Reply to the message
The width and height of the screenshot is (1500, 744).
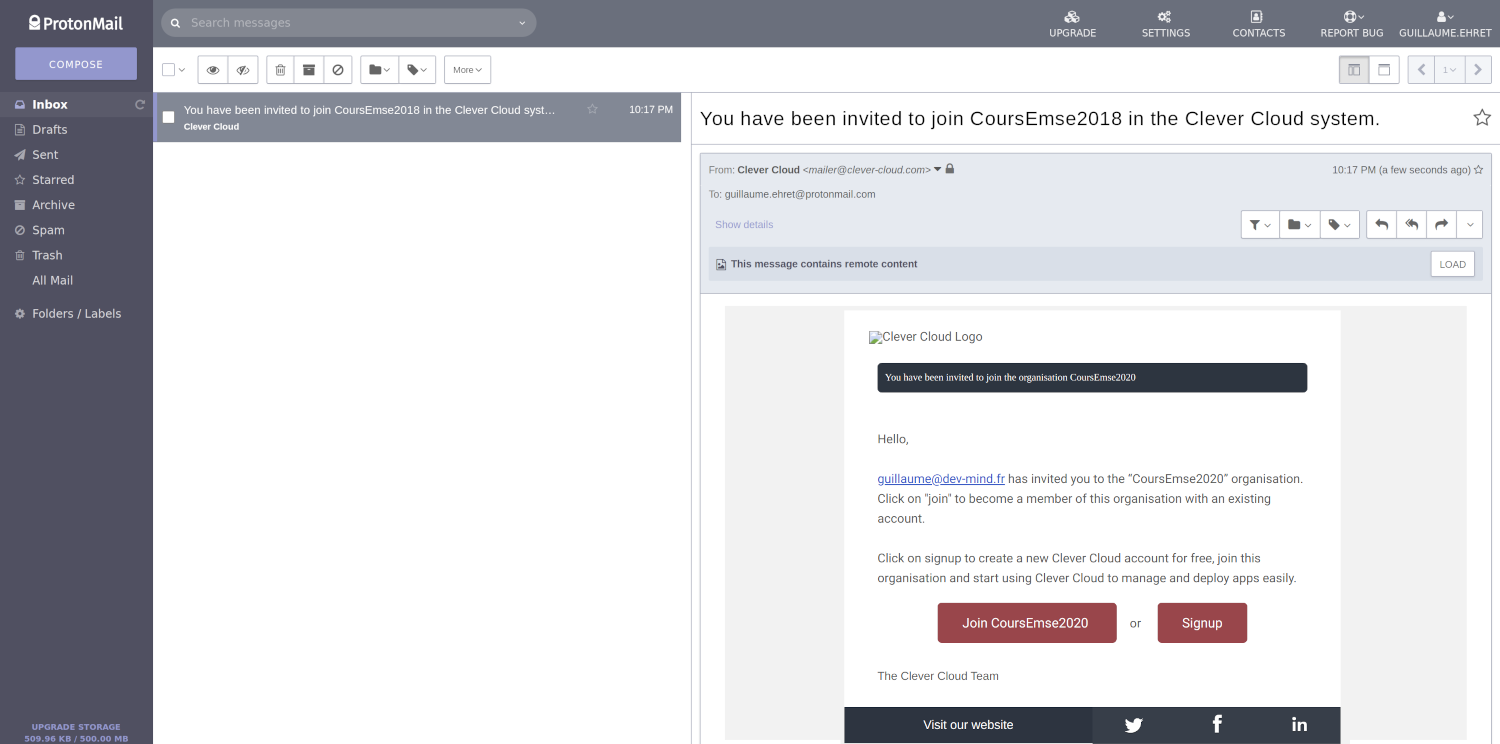point(1381,225)
